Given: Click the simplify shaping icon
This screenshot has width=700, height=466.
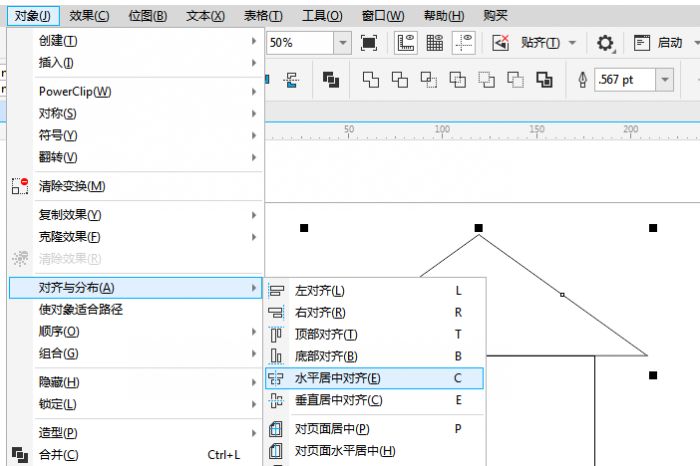Looking at the screenshot, I should (458, 80).
